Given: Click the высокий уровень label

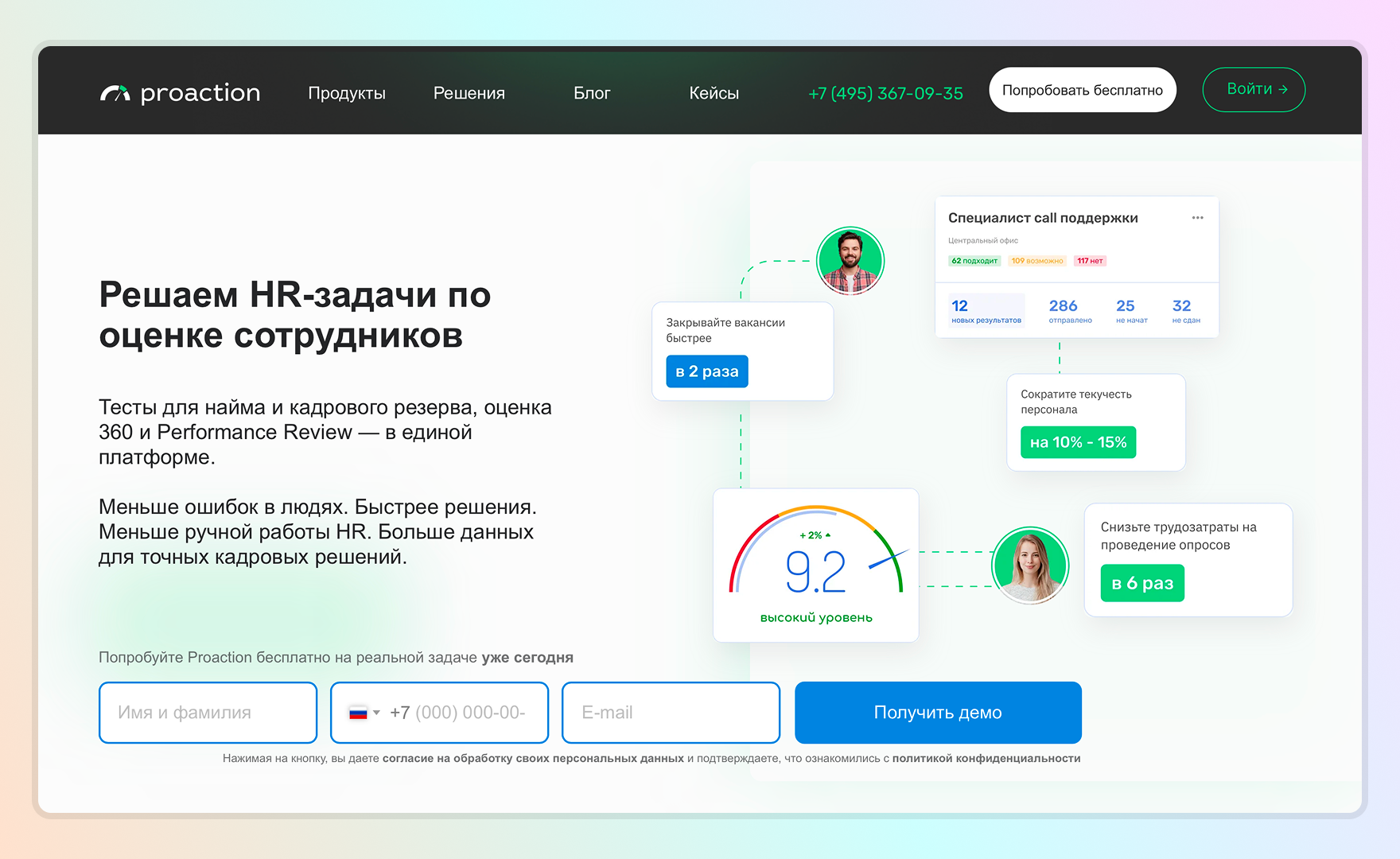Looking at the screenshot, I should (x=816, y=618).
